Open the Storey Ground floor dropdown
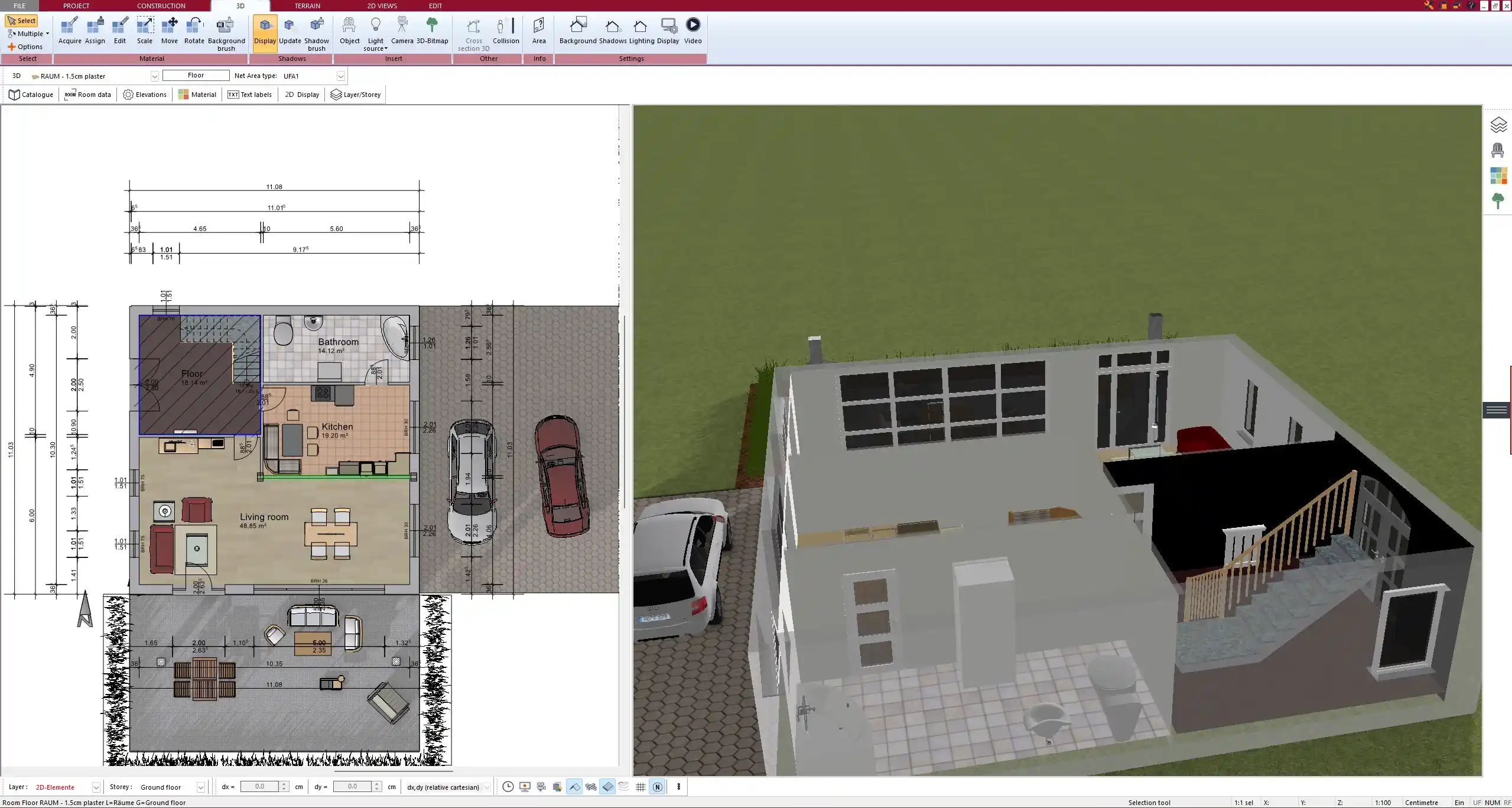 (200, 787)
